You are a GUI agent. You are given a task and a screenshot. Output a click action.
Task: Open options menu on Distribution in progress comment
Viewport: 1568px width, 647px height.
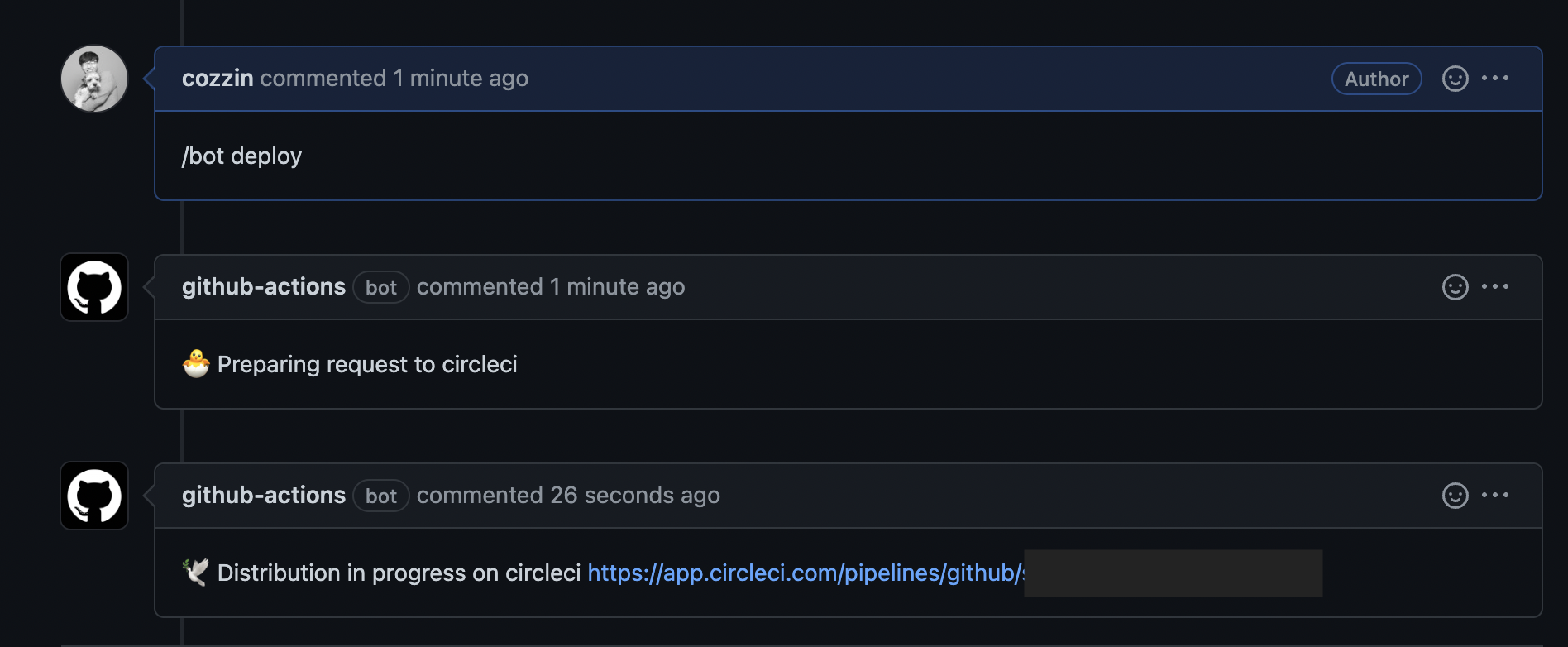[x=1495, y=495]
